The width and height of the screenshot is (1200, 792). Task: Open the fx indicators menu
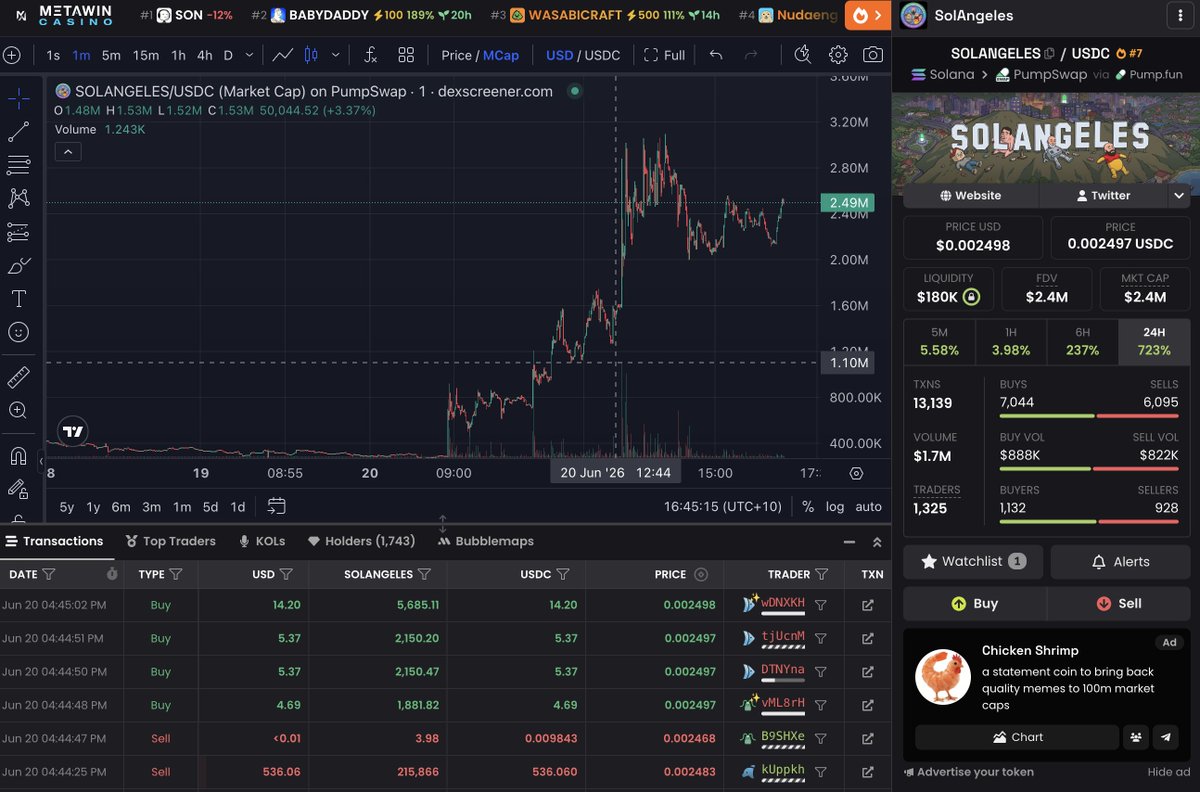tap(370, 55)
